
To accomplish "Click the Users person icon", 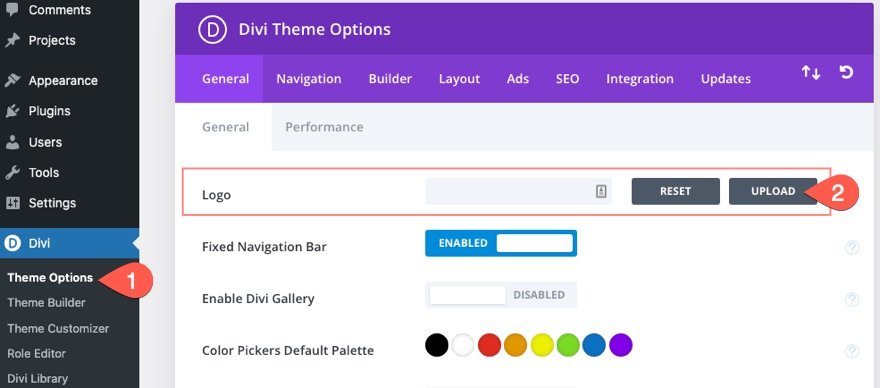I will (12, 142).
